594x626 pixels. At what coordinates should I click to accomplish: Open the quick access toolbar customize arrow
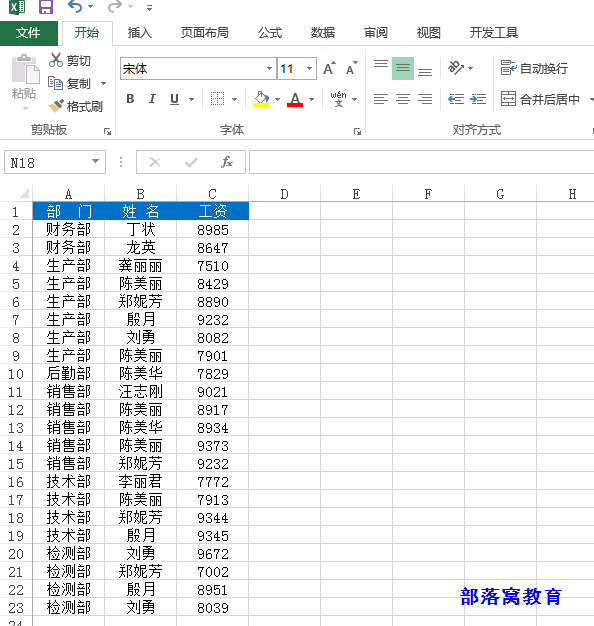[x=149, y=8]
